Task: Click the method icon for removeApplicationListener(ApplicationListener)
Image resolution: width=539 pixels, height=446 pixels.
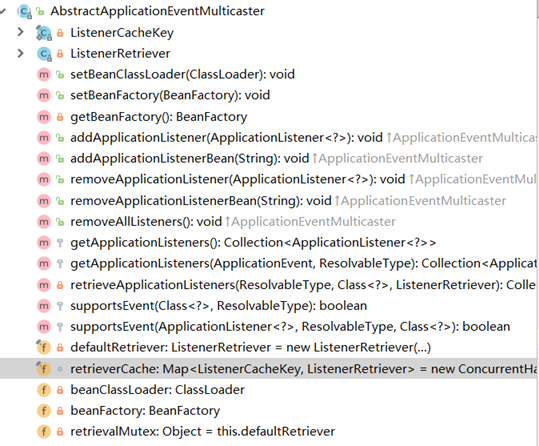Action: click(44, 180)
